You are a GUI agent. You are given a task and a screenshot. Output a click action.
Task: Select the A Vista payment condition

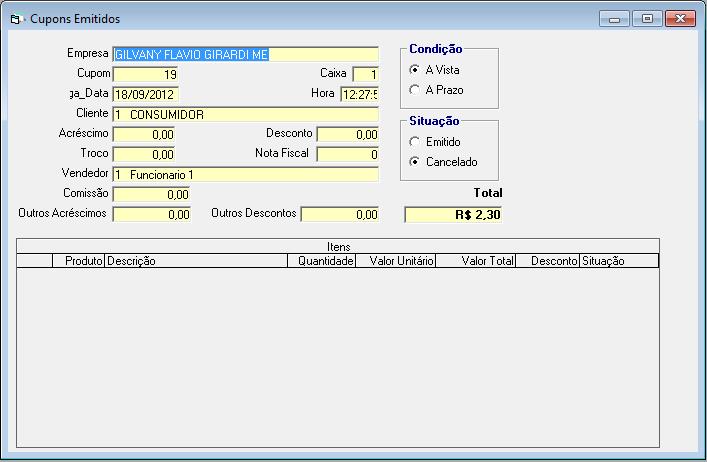pos(415,70)
